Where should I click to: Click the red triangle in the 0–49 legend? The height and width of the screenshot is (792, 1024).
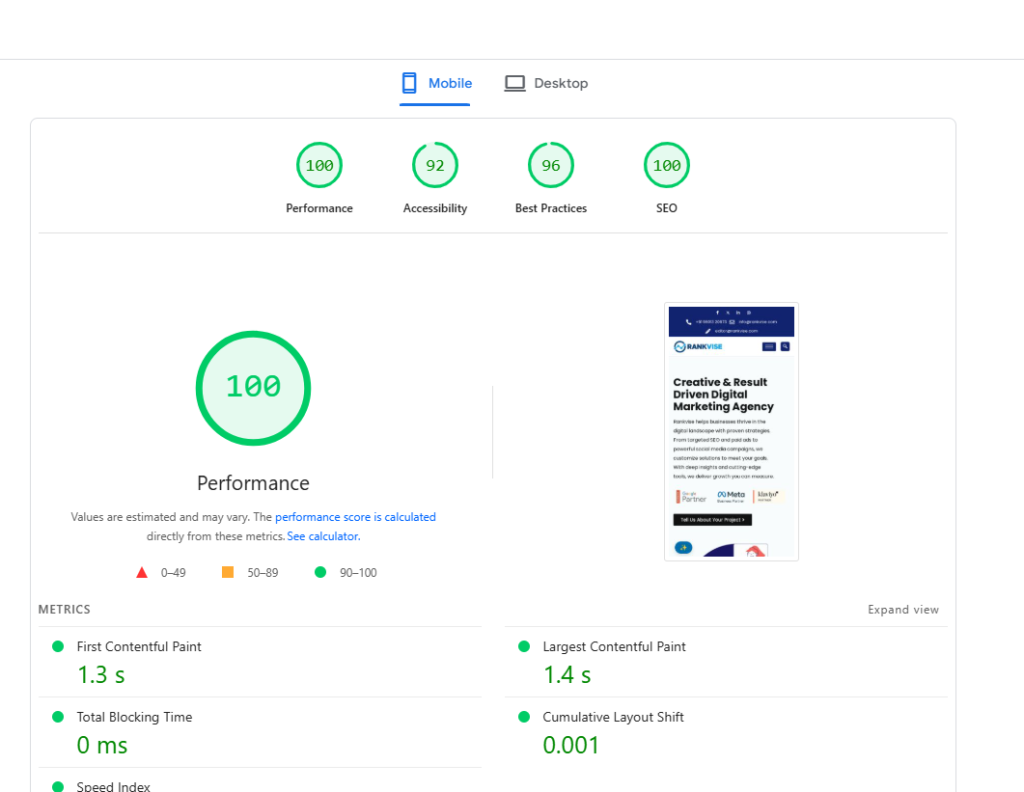pos(141,571)
